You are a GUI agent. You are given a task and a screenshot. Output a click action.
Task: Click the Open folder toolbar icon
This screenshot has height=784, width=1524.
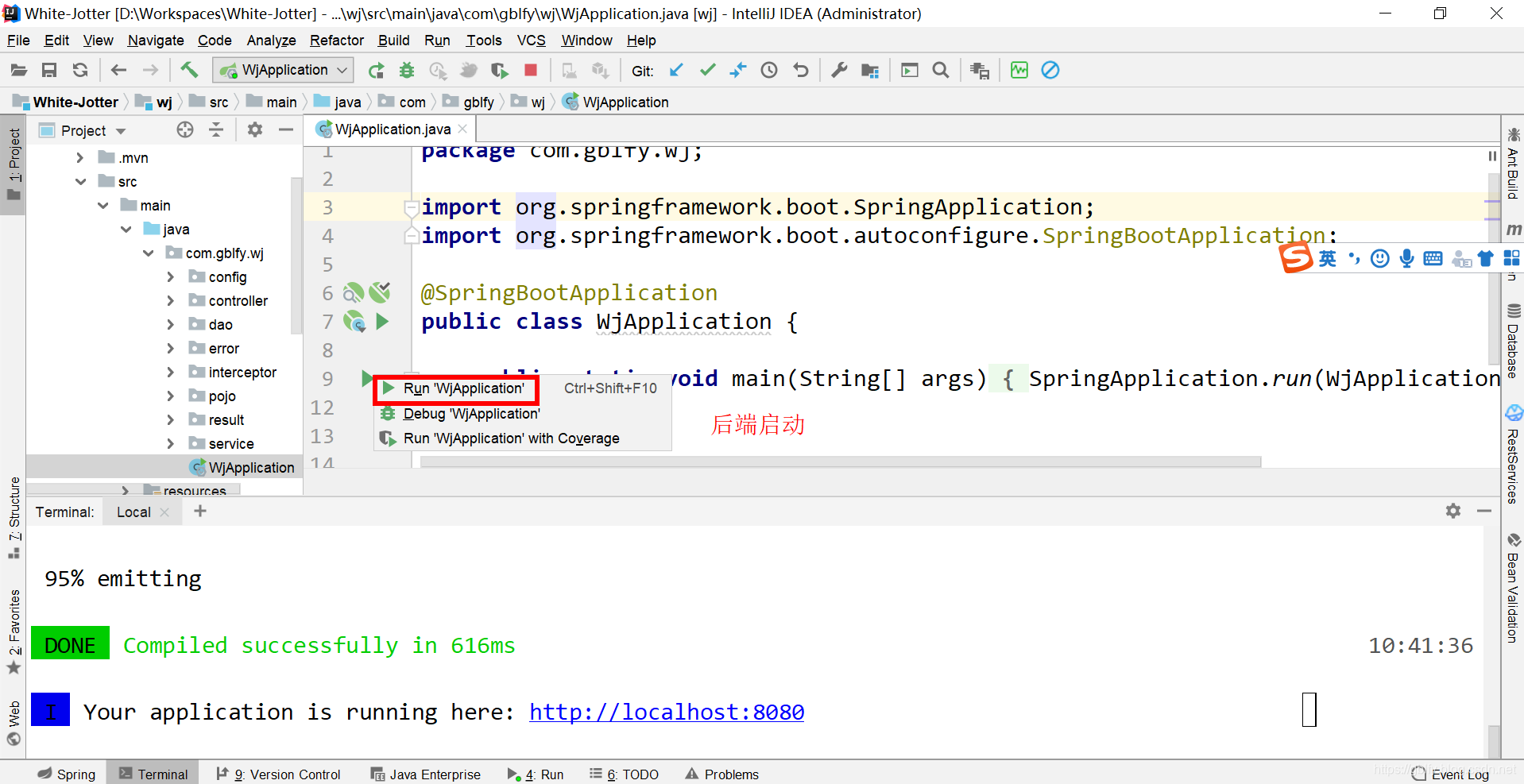click(x=18, y=71)
